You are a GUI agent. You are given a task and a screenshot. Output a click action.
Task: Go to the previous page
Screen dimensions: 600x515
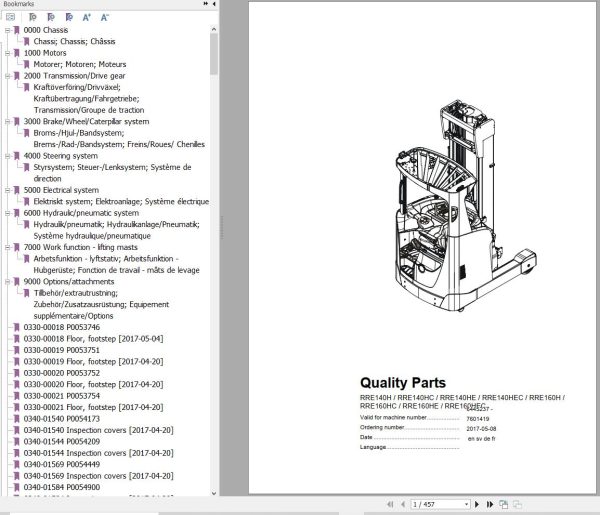[x=403, y=504]
